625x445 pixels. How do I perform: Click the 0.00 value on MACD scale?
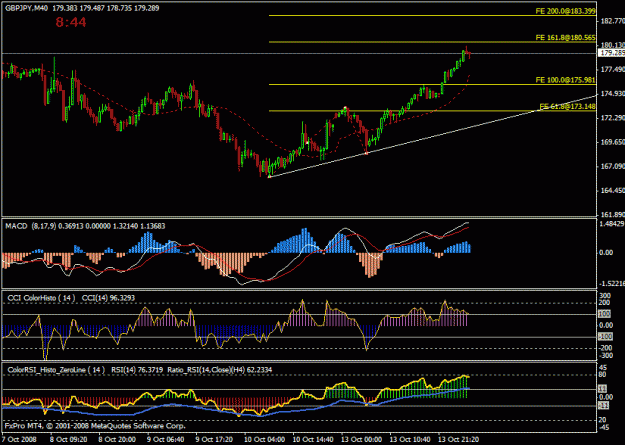point(608,252)
